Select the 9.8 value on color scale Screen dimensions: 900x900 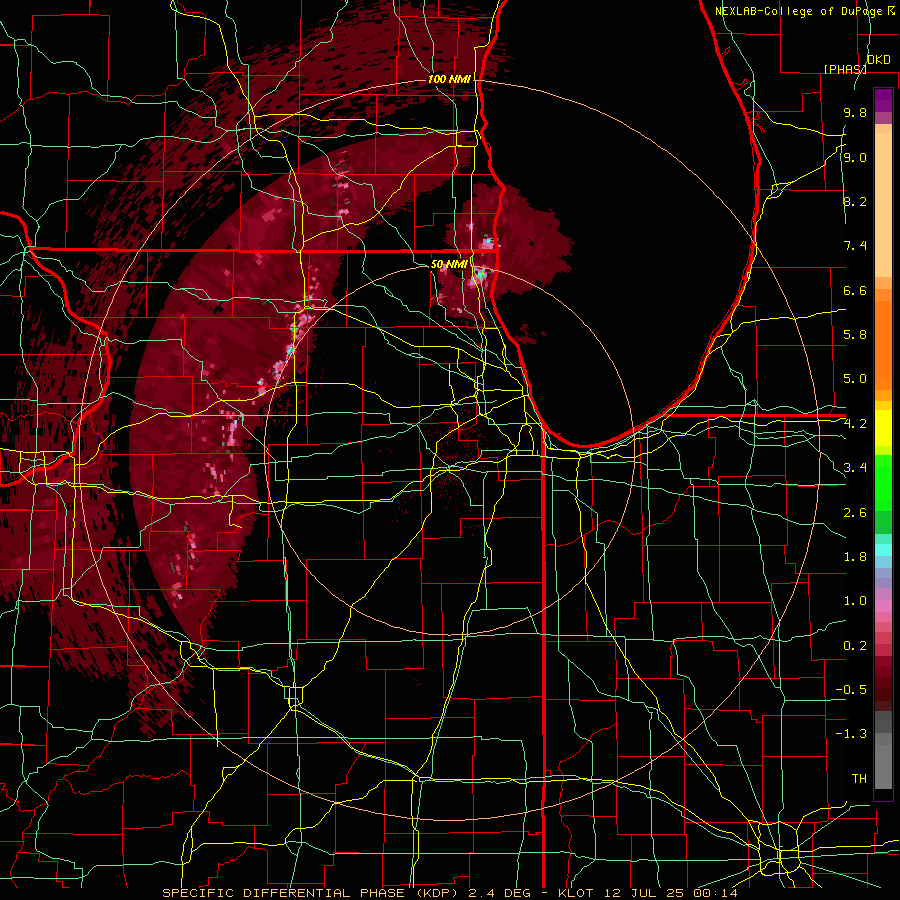pos(855,113)
